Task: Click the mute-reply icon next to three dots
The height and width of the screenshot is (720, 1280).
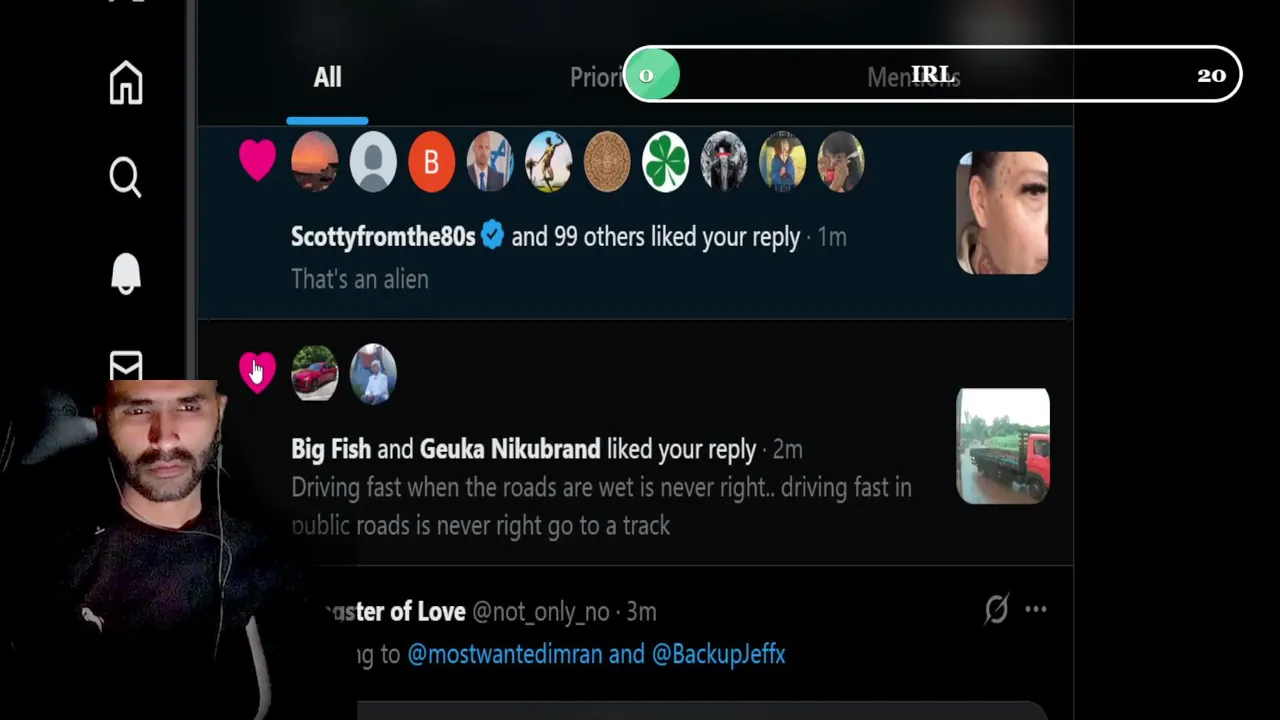Action: point(996,609)
